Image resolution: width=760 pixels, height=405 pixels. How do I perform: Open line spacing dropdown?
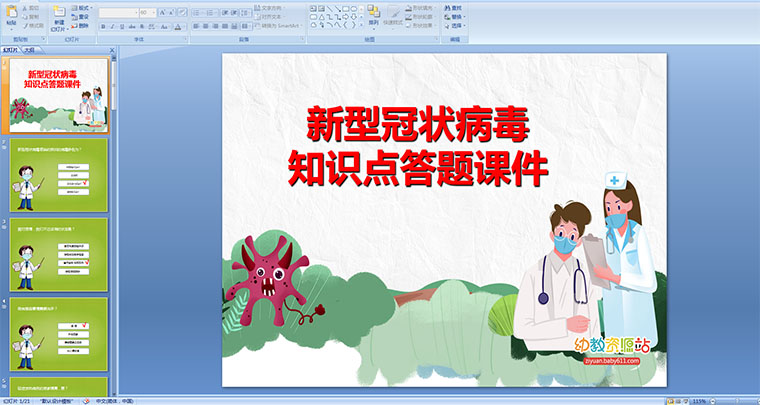(245, 13)
